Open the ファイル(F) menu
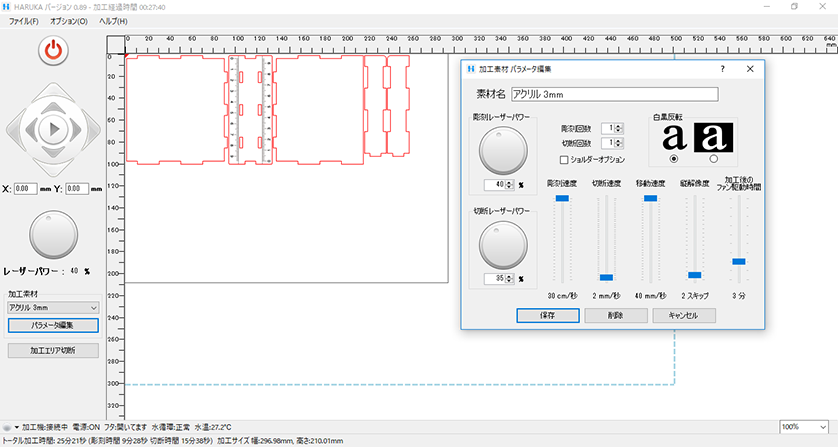The height and width of the screenshot is (447, 838). [24, 21]
